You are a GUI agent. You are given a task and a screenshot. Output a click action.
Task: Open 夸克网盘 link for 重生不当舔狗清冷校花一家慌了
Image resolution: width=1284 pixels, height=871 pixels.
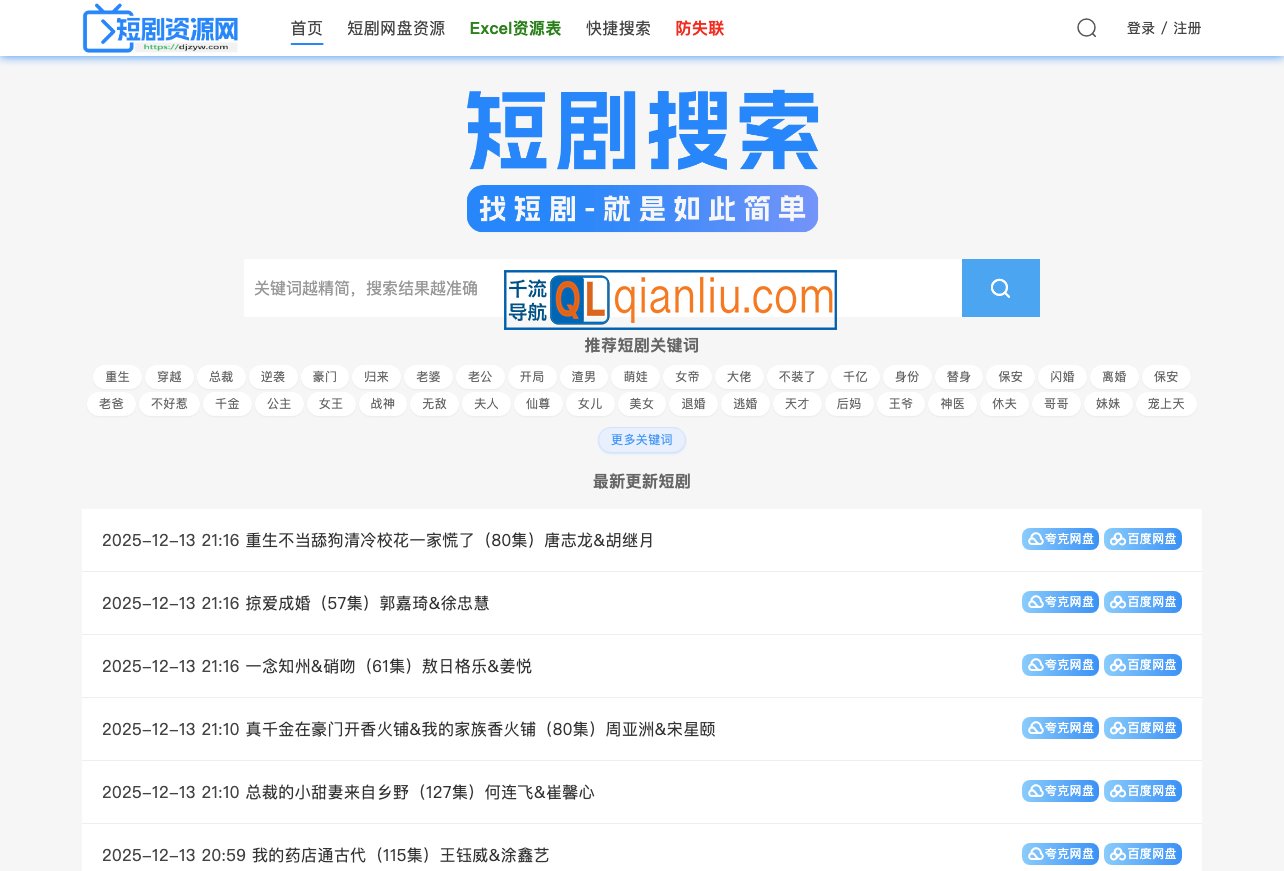click(x=1060, y=538)
